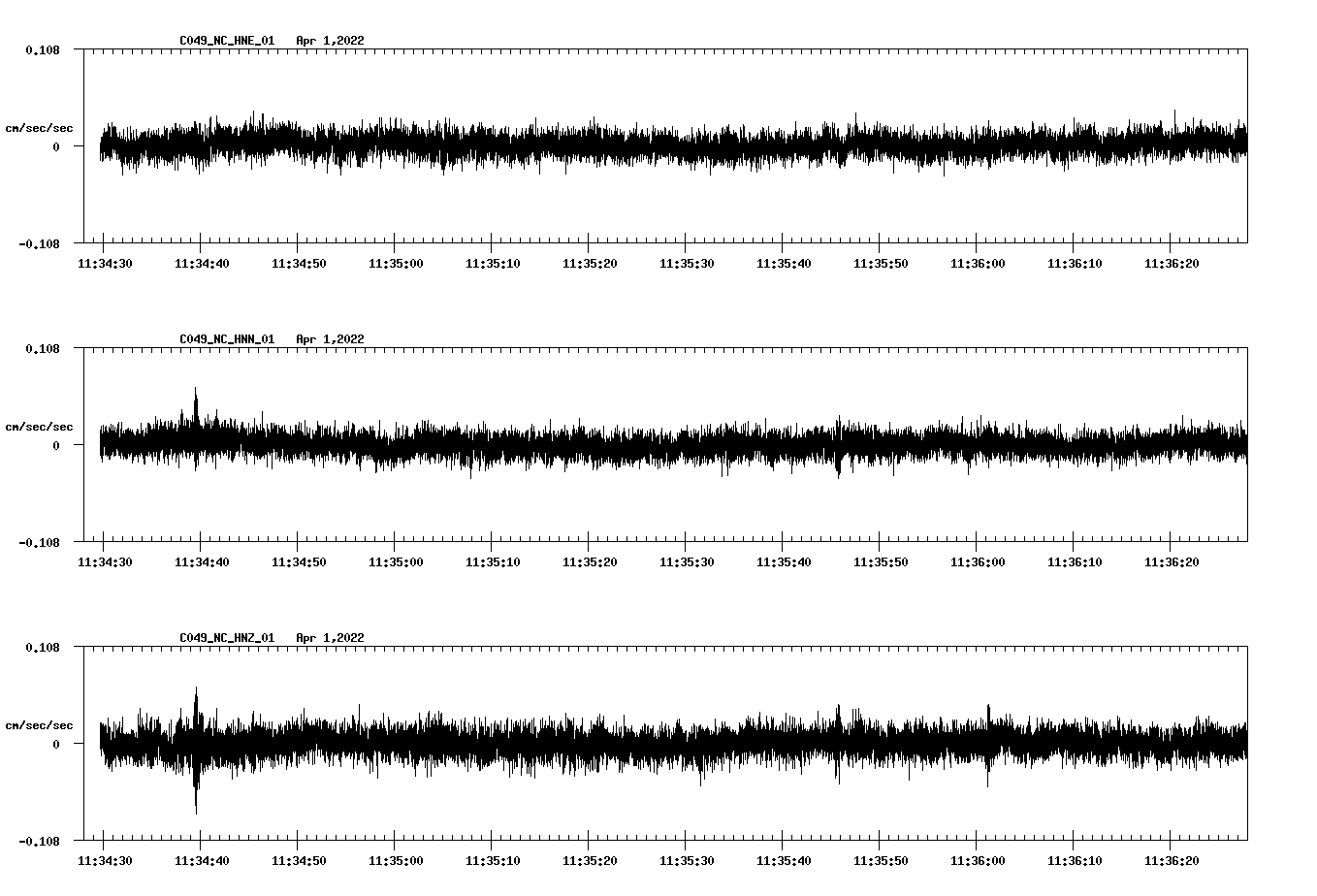
Task: Click the 11:35:40 time label under HNZ plot
Action: pyautogui.click(x=784, y=861)
